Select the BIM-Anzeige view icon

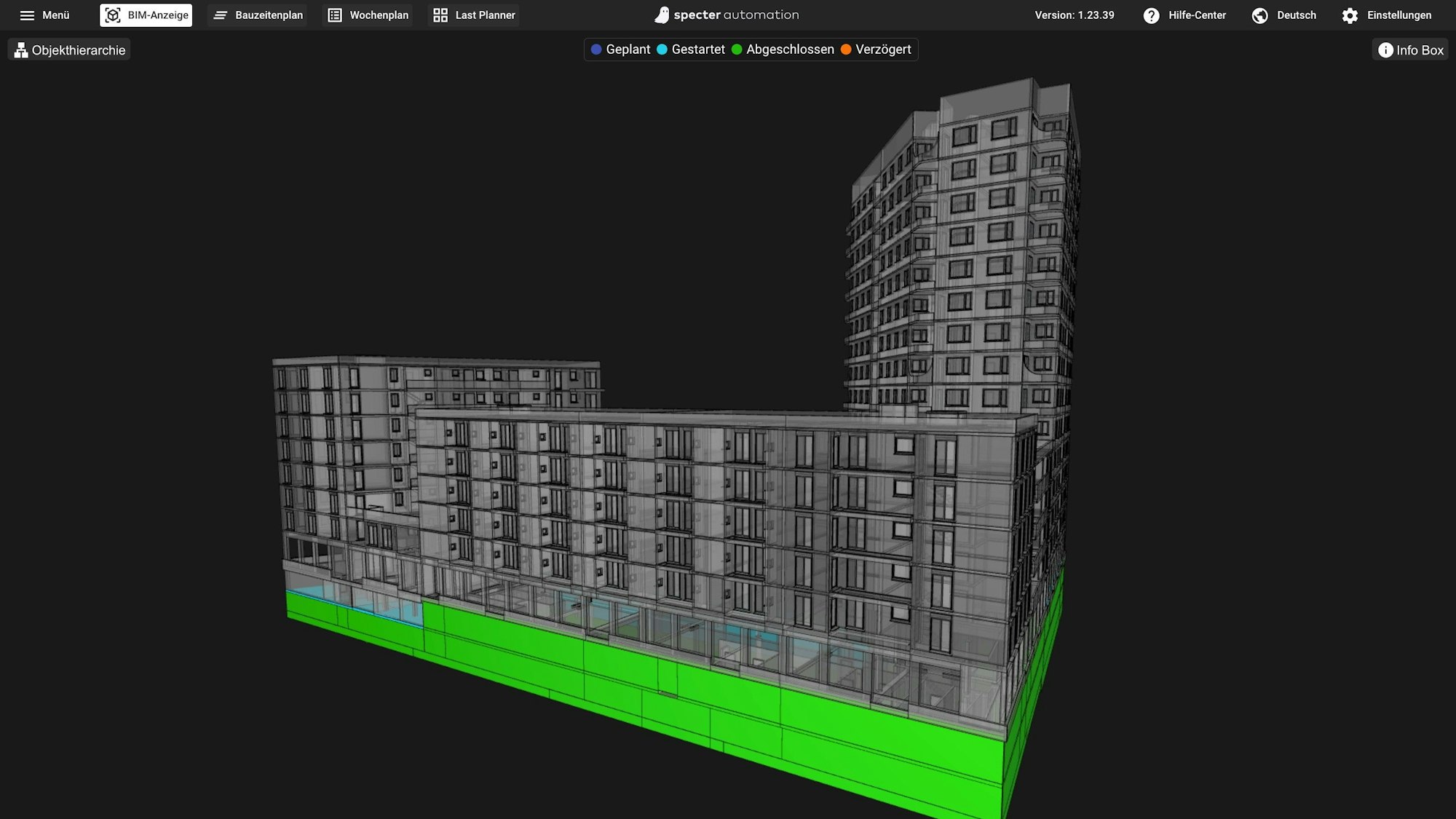click(114, 15)
